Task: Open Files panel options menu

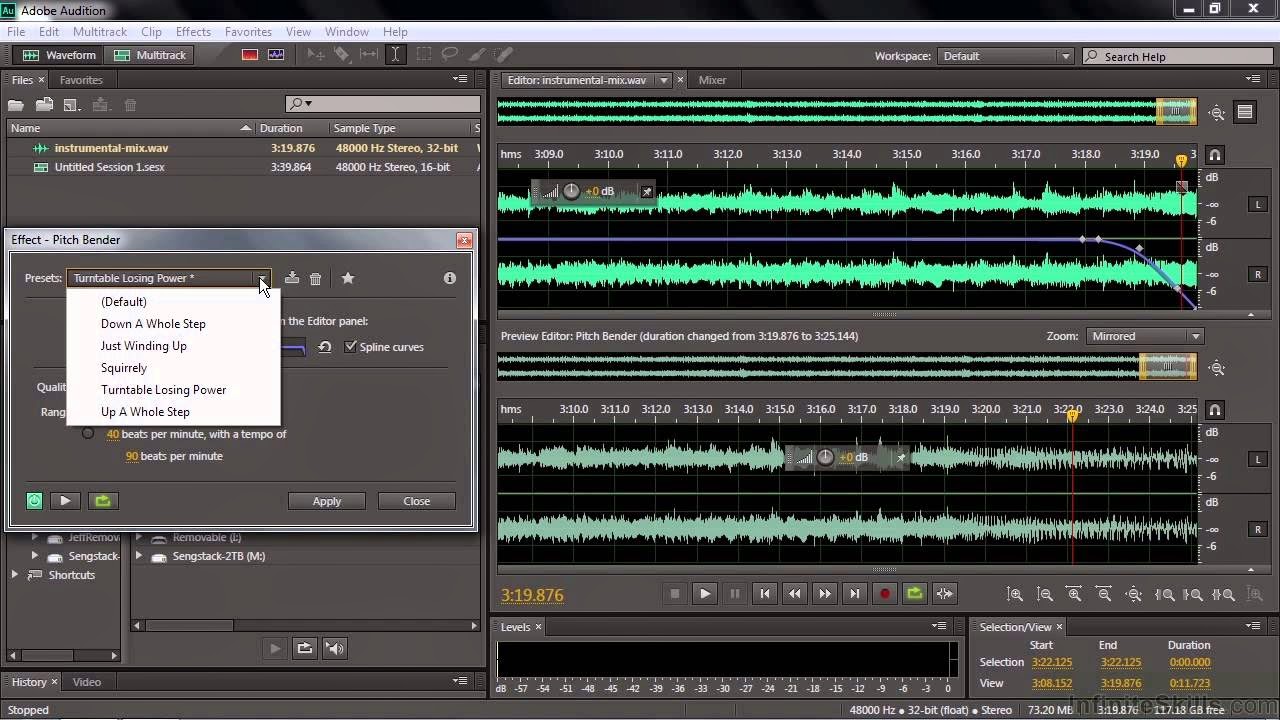Action: pyautogui.click(x=460, y=79)
